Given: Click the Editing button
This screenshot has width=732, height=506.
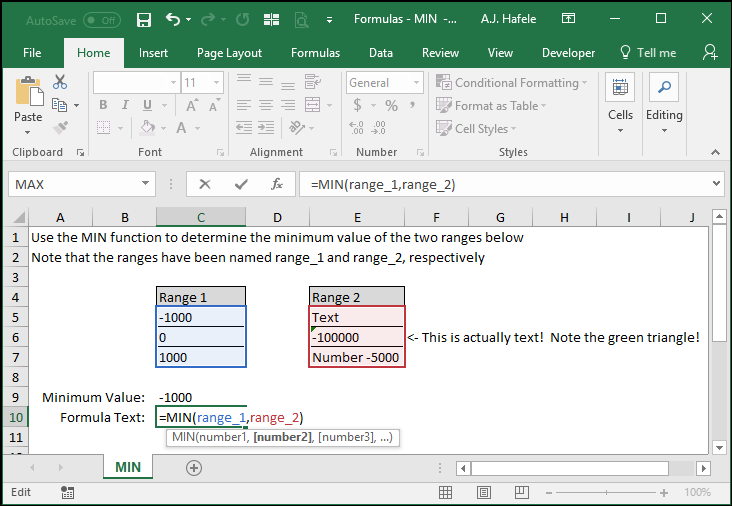Looking at the screenshot, I should 664,104.
